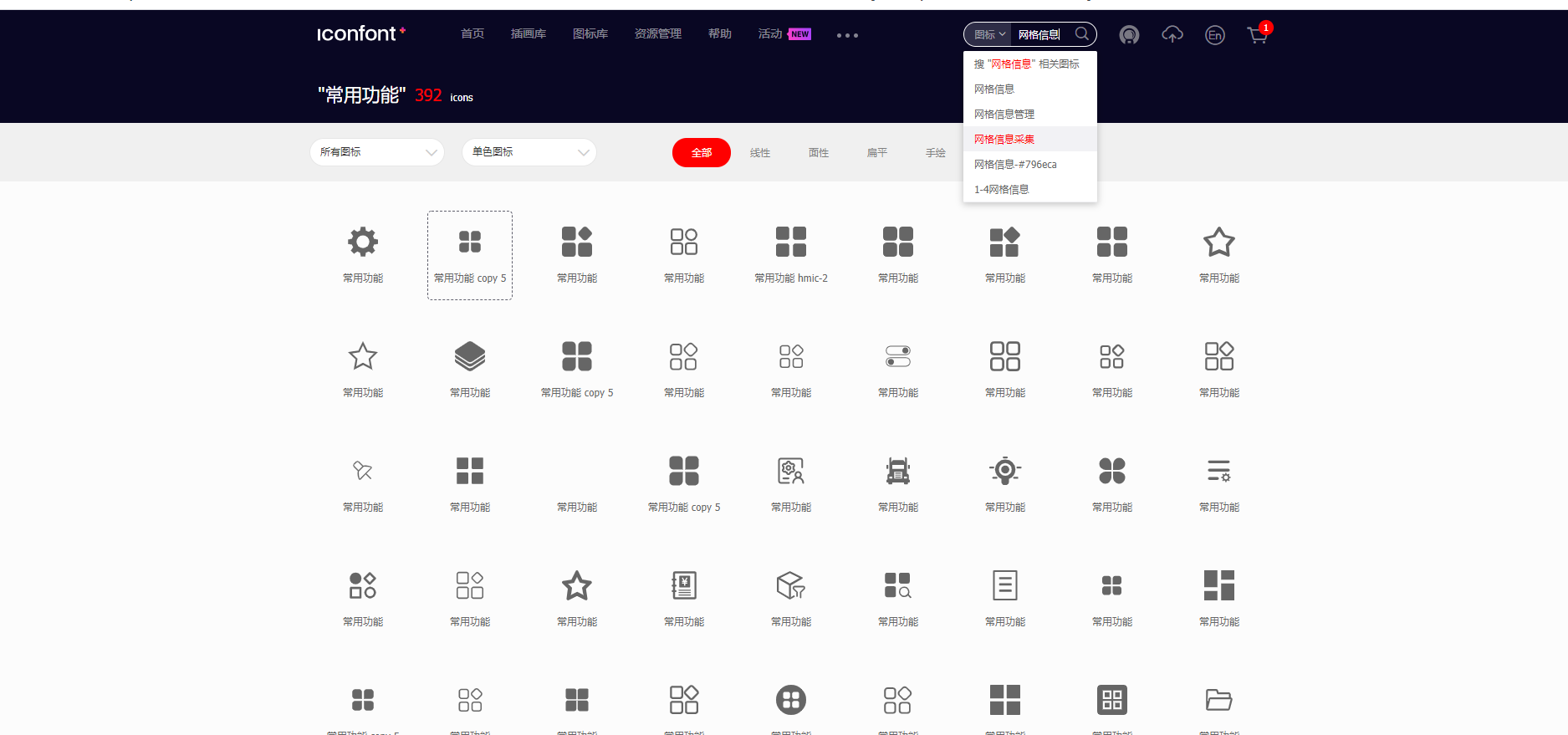Image resolution: width=1568 pixels, height=735 pixels.
Task: Select the 手绘 style filter
Action: click(936, 152)
